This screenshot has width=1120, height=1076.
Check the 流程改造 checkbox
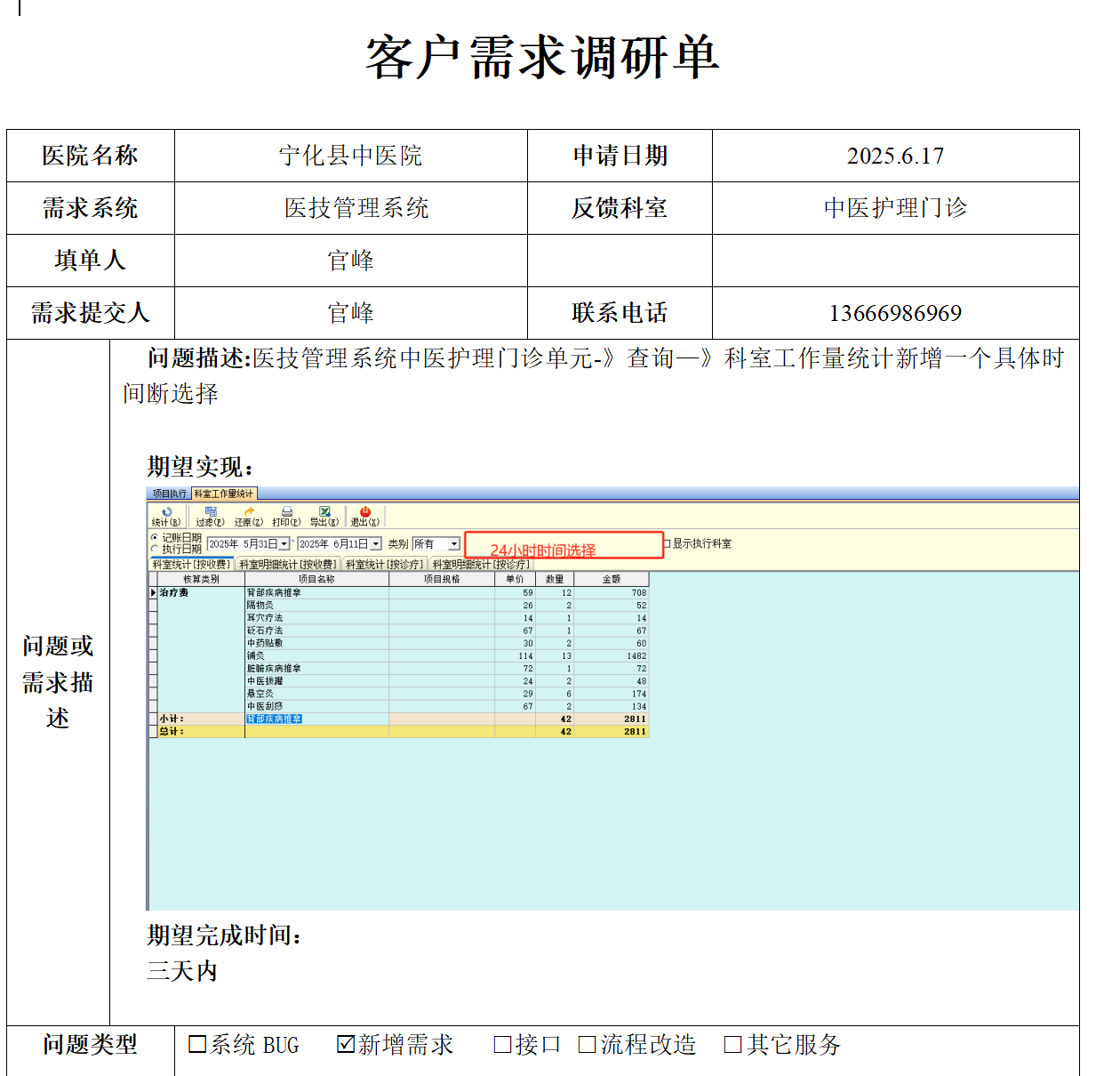[587, 1044]
